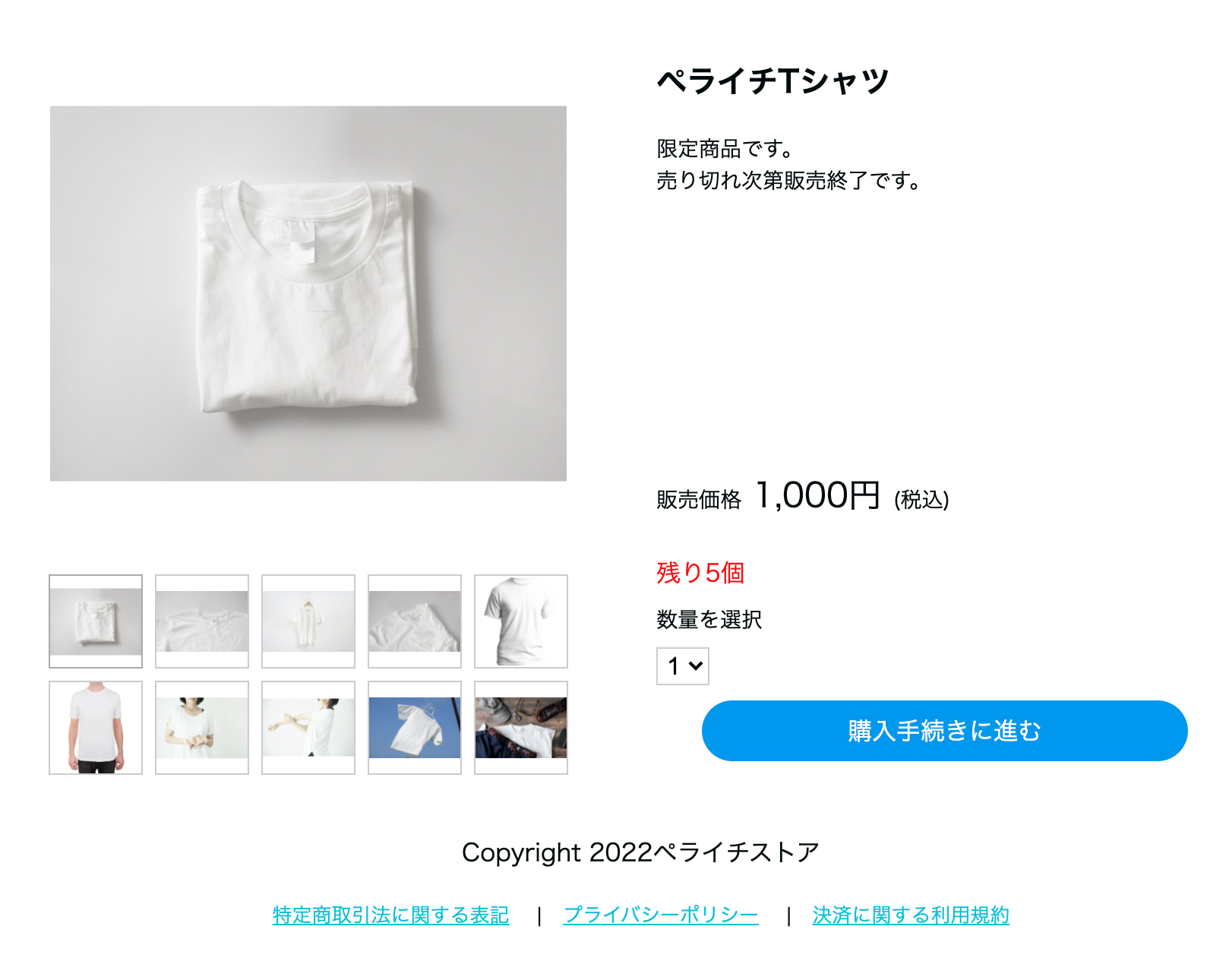Open the 決済に関する利用規約 link
Viewport: 1229px width, 980px height.
click(911, 915)
